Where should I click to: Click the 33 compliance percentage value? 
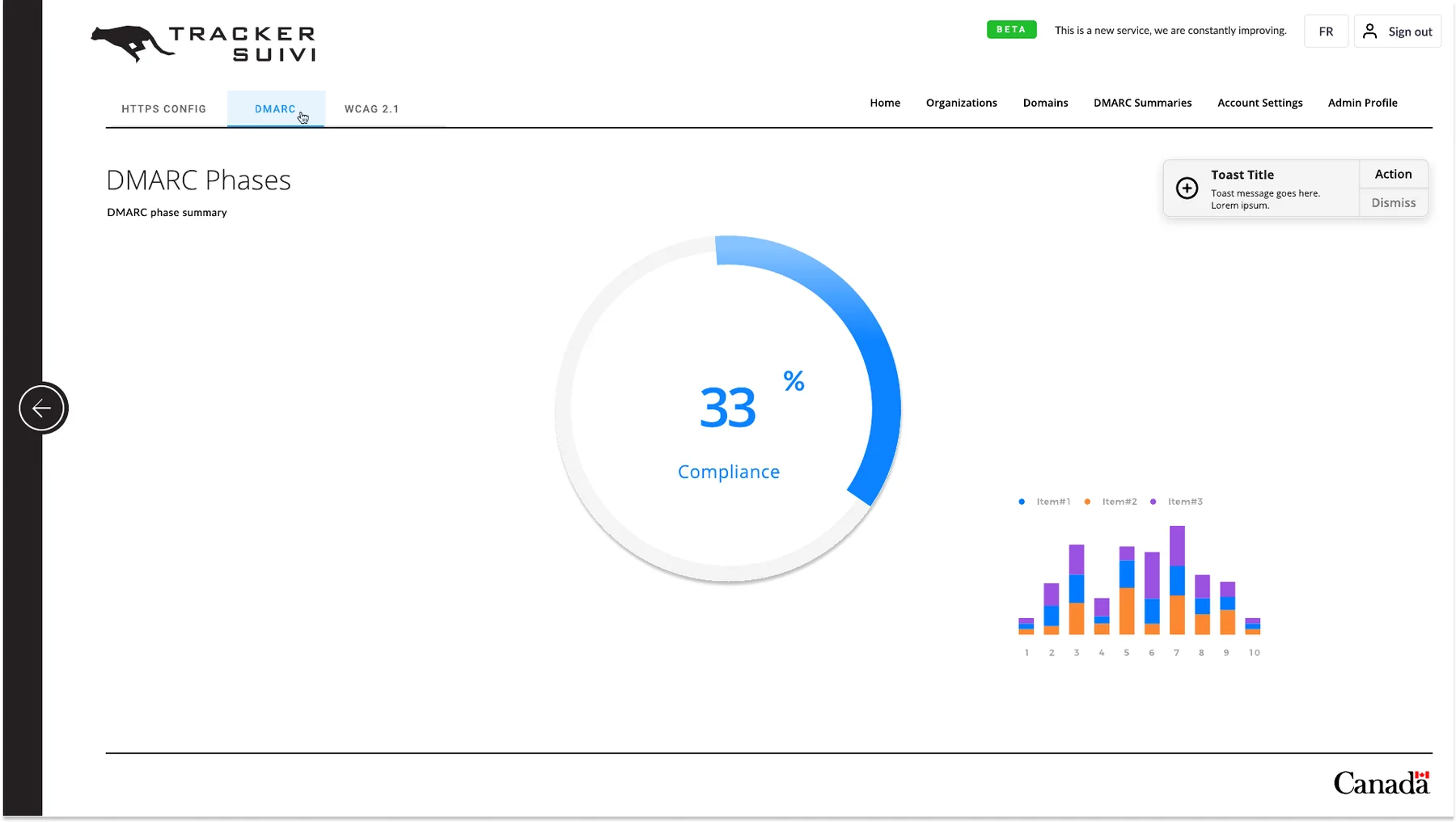[728, 407]
